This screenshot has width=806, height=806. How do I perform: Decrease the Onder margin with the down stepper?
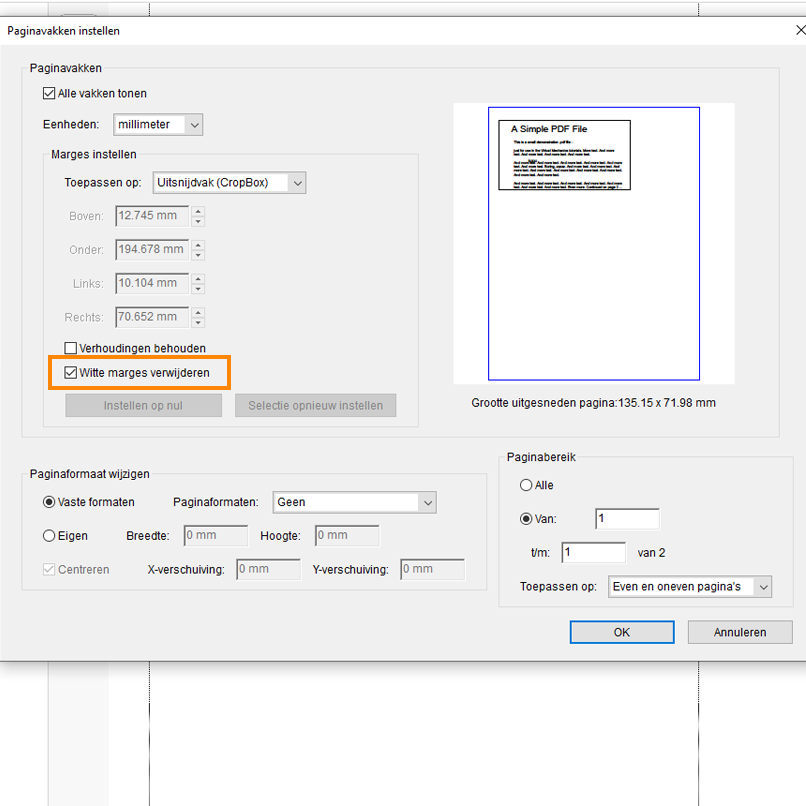click(198, 253)
